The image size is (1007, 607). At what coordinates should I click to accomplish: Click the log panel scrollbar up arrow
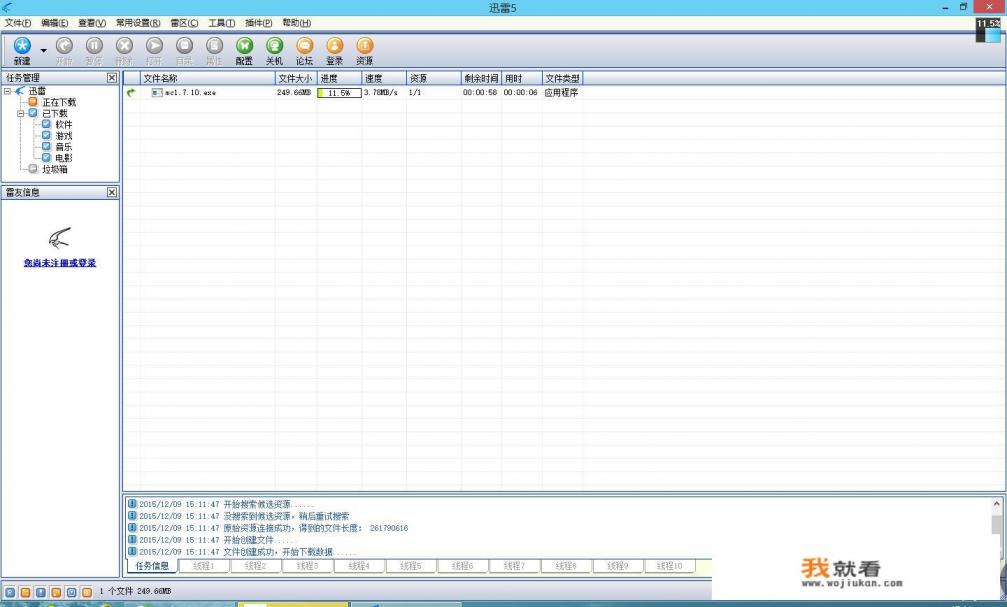click(997, 504)
